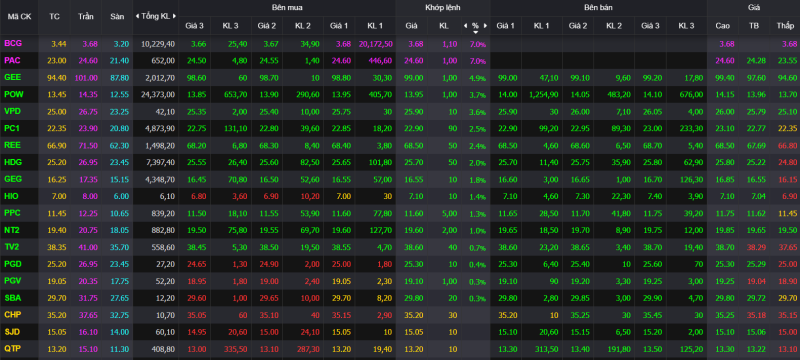Image resolution: width=800 pixels, height=360 pixels.
Task: Click GEG low price 16.15
Action: 787,179
